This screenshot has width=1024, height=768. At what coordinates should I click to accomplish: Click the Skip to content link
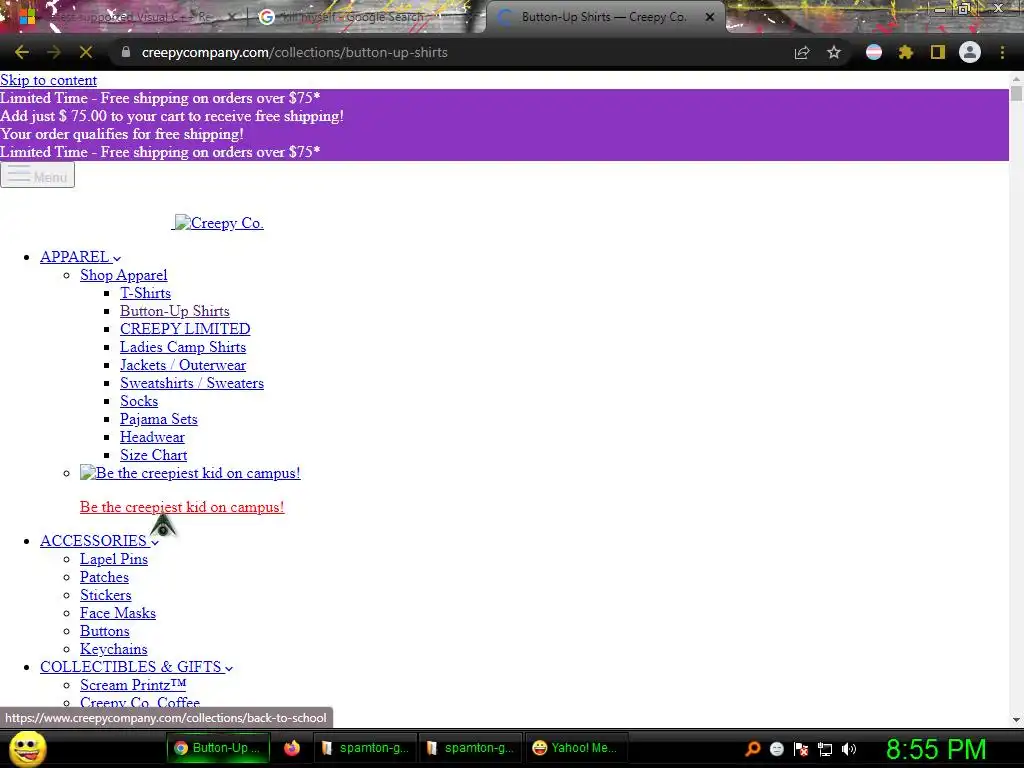coord(48,80)
